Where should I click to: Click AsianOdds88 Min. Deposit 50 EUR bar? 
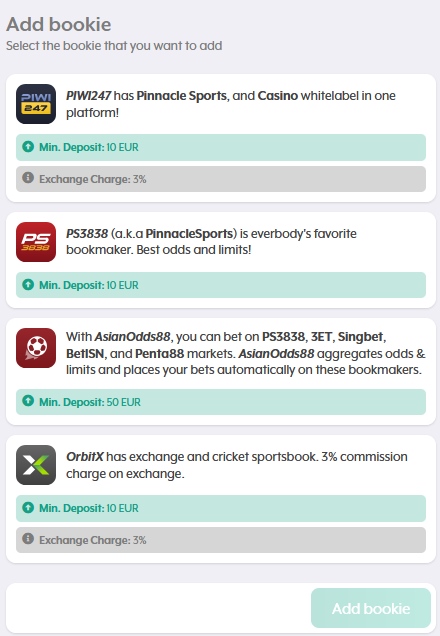pyautogui.click(x=221, y=402)
